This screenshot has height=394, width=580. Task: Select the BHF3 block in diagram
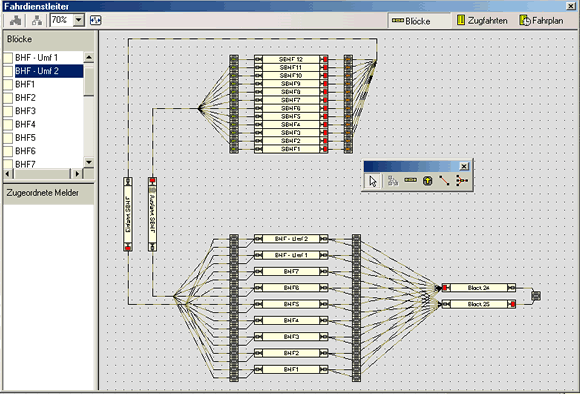(291, 337)
